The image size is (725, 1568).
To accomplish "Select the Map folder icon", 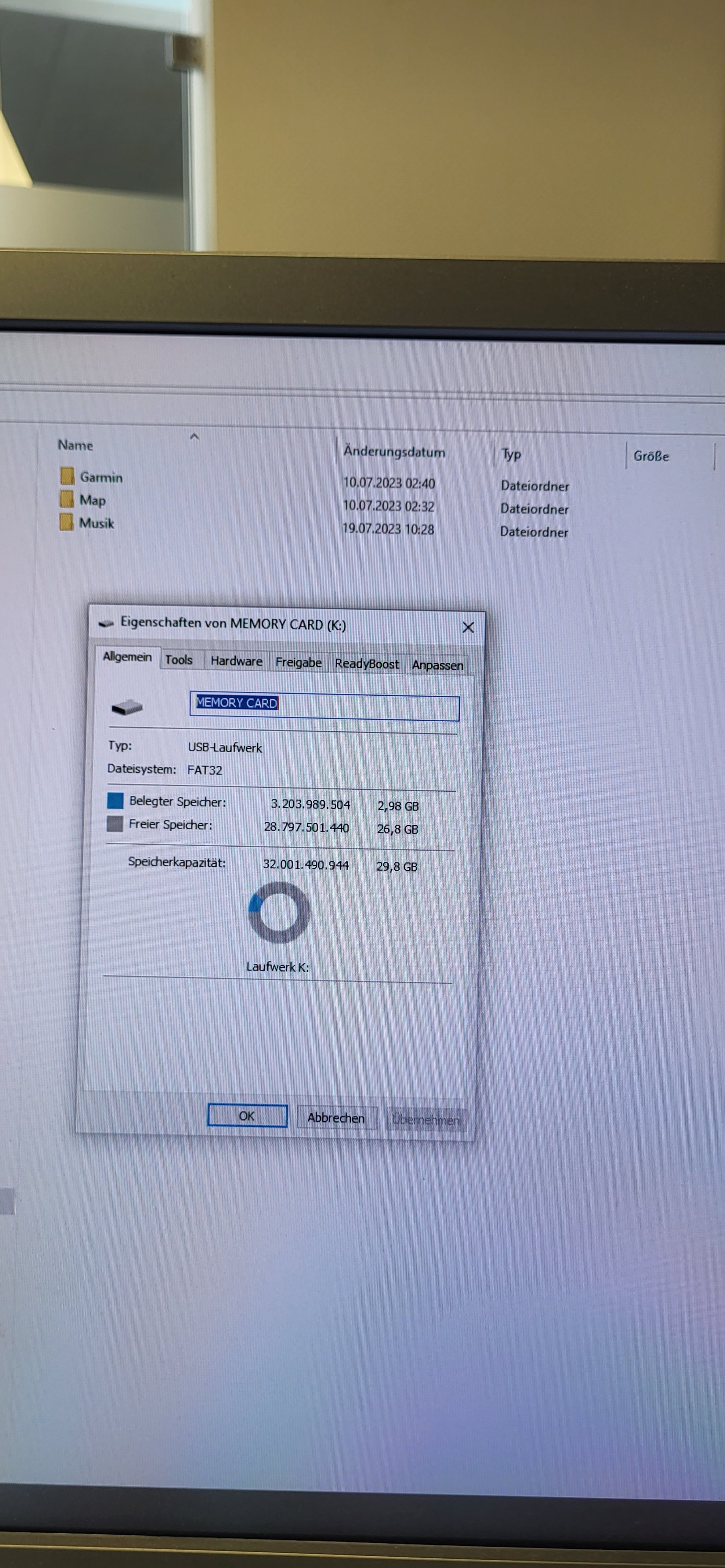I will click(x=67, y=499).
